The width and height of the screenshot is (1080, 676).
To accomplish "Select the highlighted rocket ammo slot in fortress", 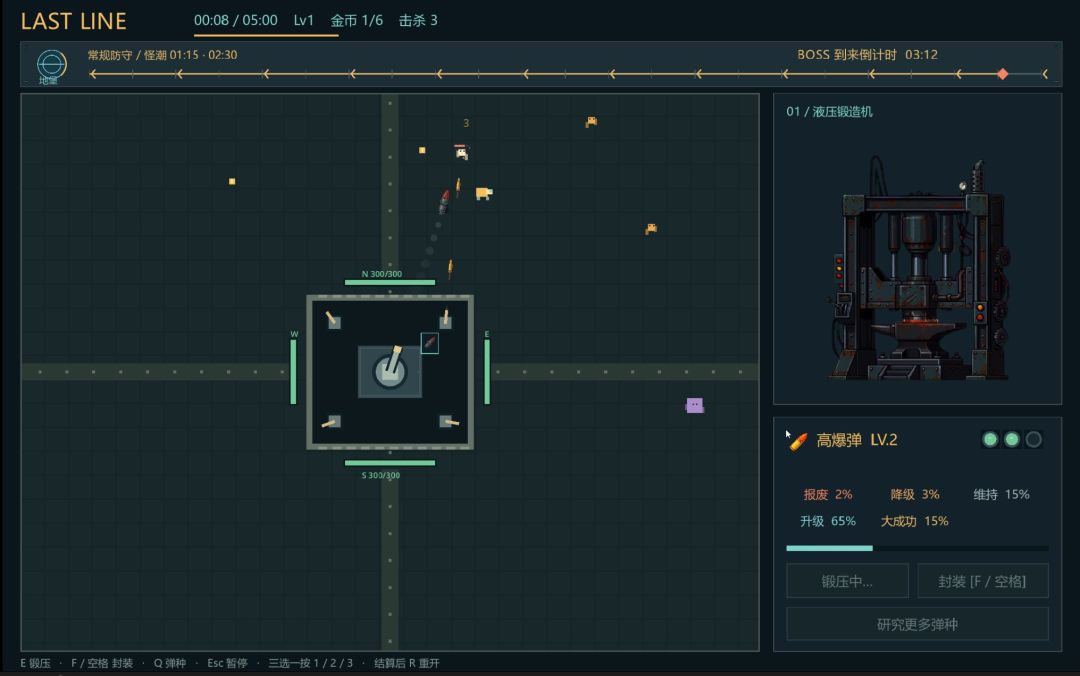I will coord(430,342).
